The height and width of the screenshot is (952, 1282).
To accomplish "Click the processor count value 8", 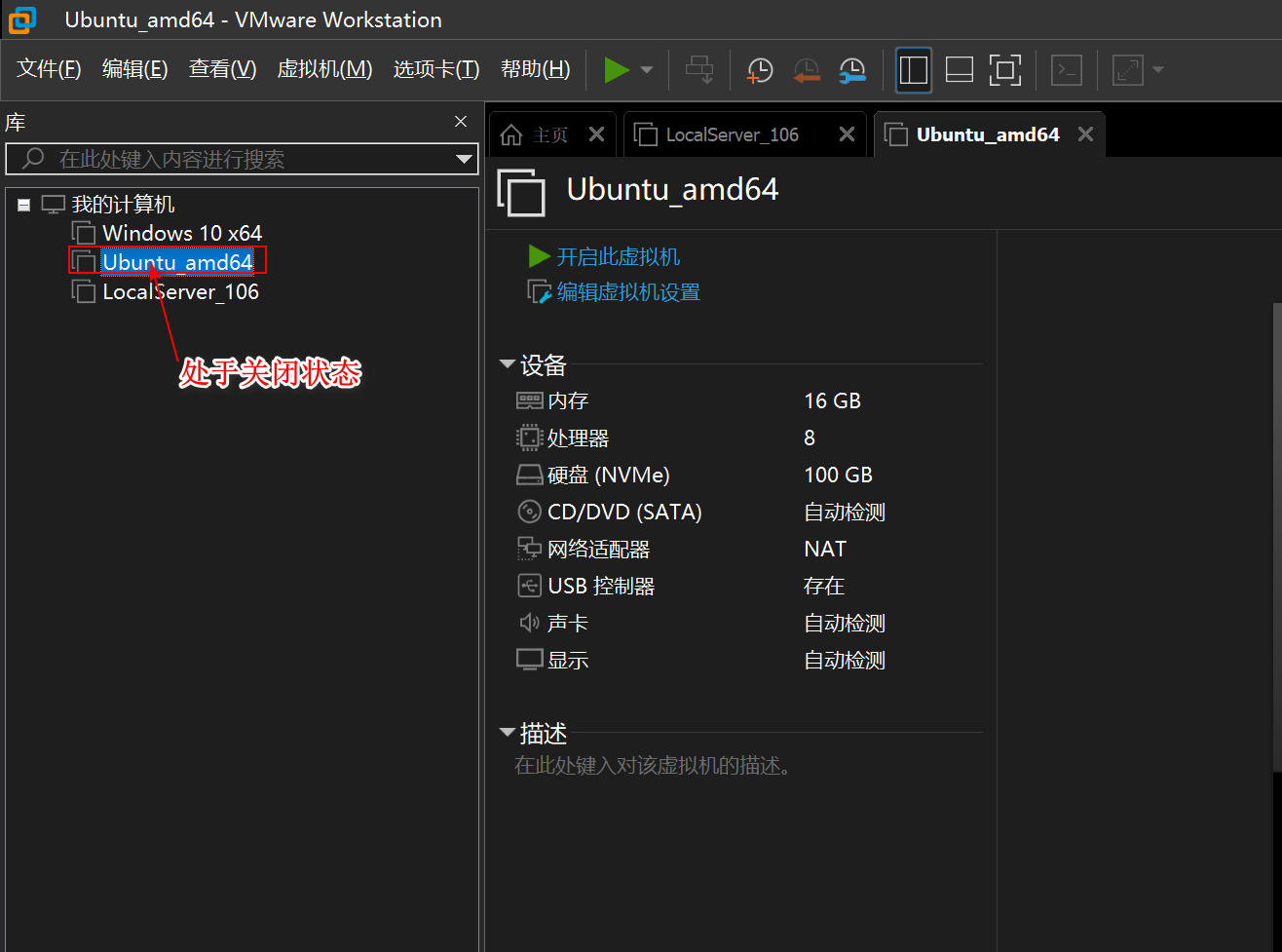I will tap(810, 438).
